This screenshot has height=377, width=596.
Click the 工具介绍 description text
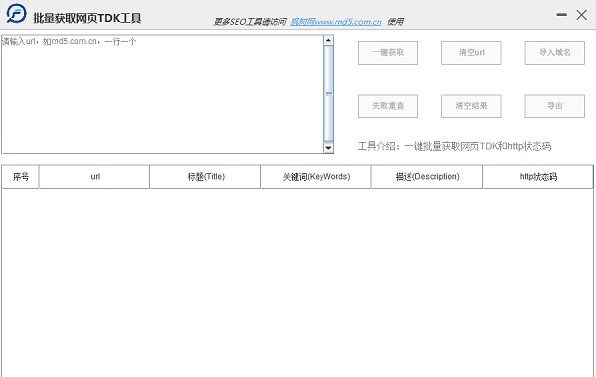(x=454, y=146)
